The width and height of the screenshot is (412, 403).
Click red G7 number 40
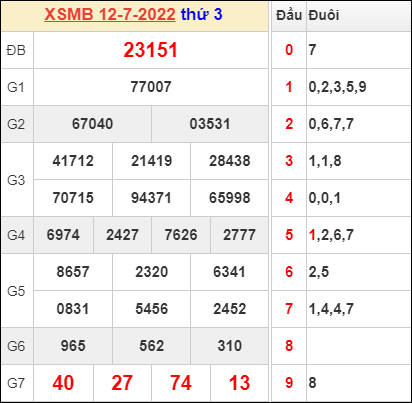click(x=63, y=383)
